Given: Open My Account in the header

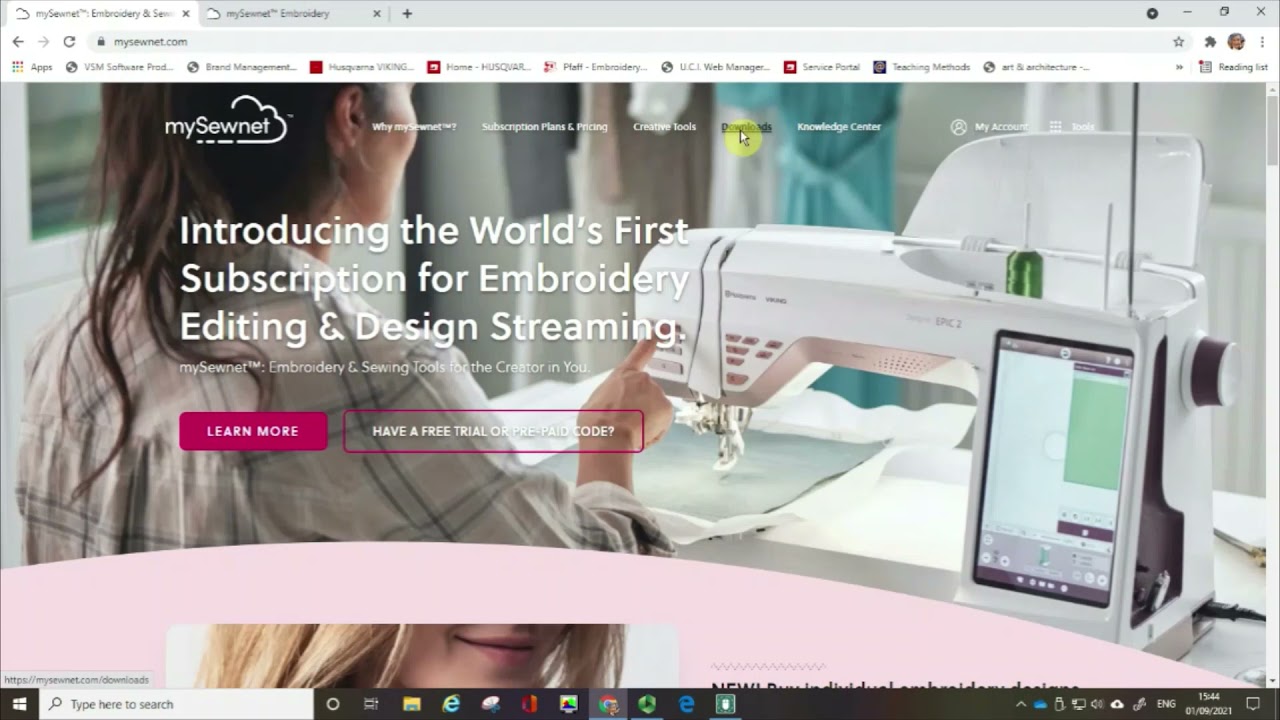Looking at the screenshot, I should pyautogui.click(x=989, y=127).
